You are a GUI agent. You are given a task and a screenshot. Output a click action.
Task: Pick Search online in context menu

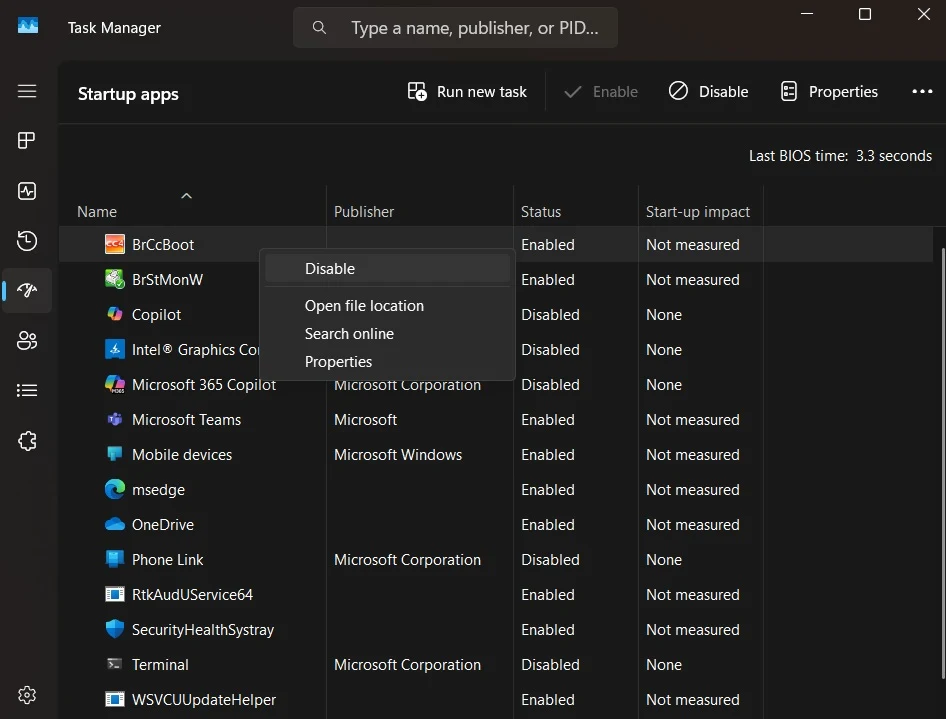[349, 334]
